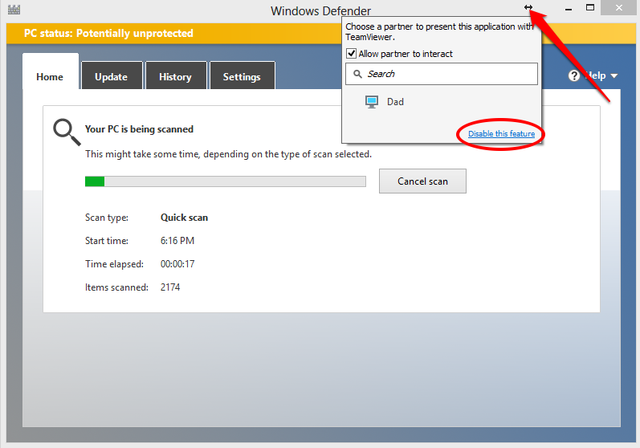Click the items scanned value 2174
This screenshot has height=448, width=640.
pos(170,287)
